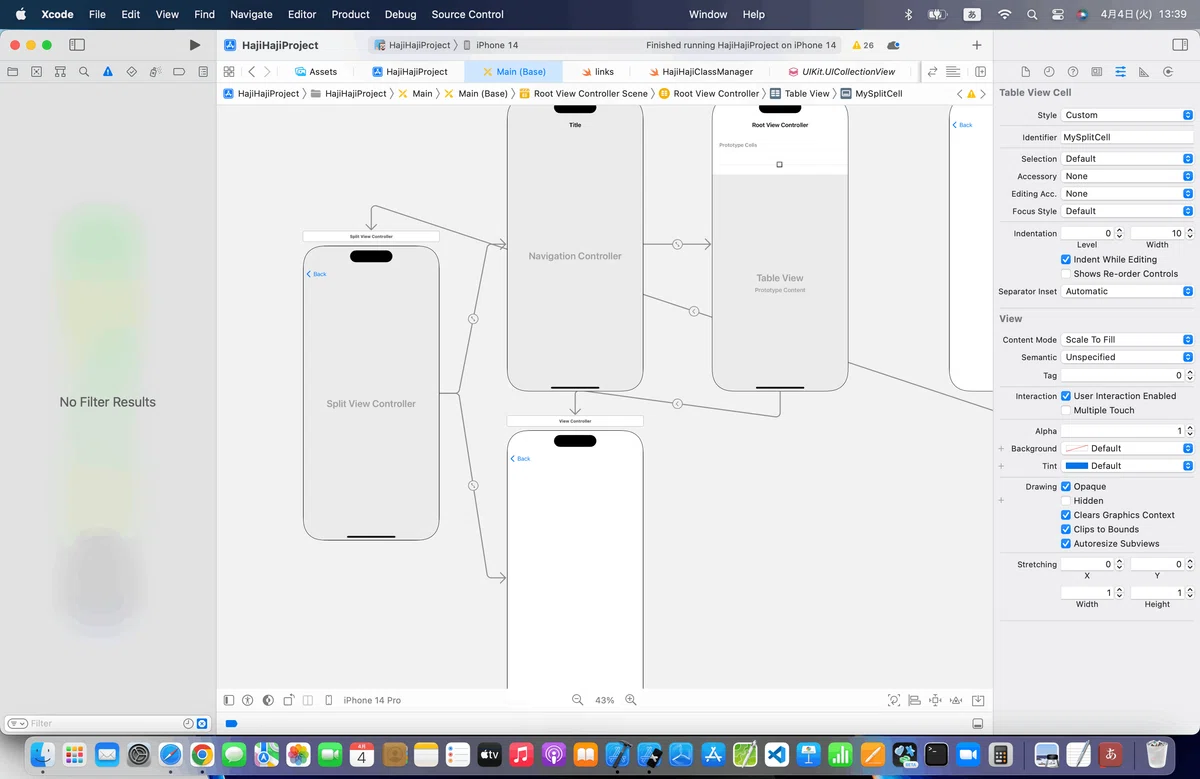Show the Identity inspector
This screenshot has width=1200, height=779.
pos(1097,72)
